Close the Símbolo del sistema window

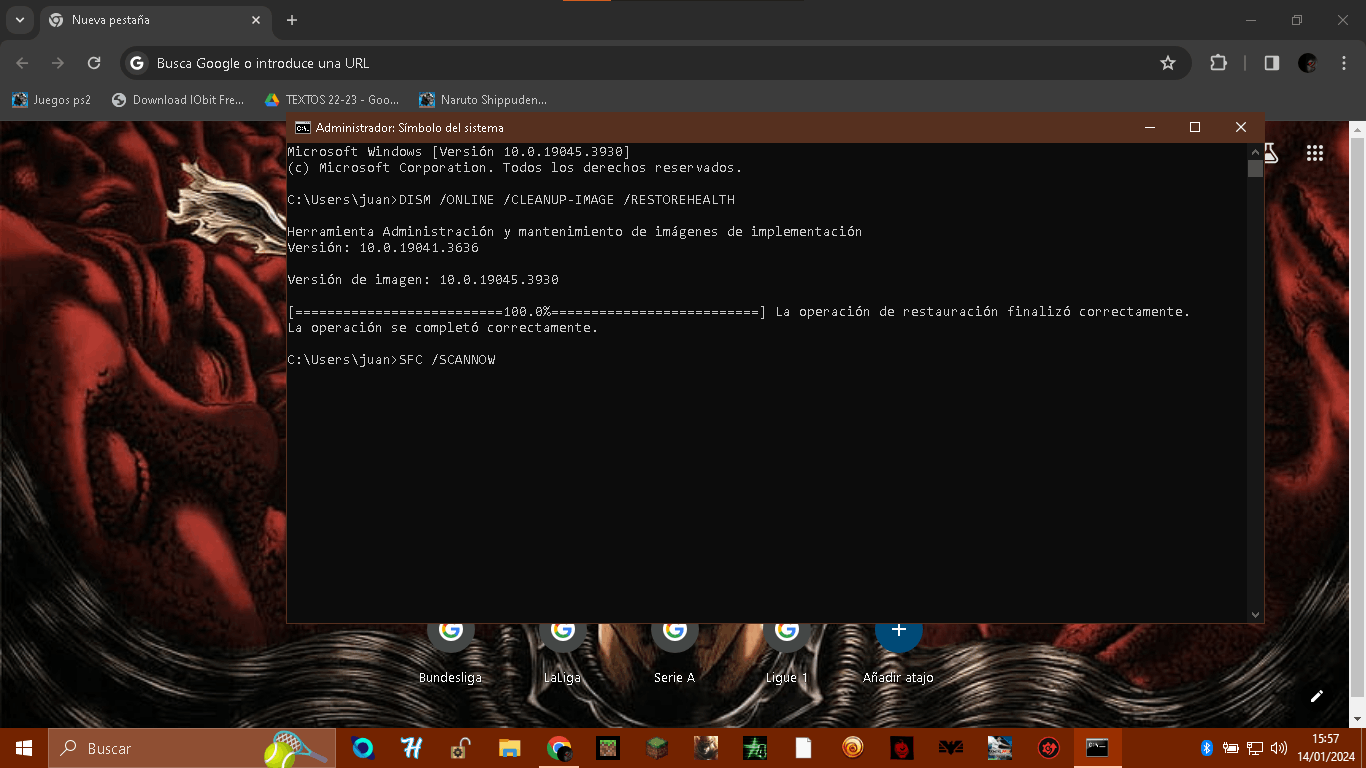1241,127
